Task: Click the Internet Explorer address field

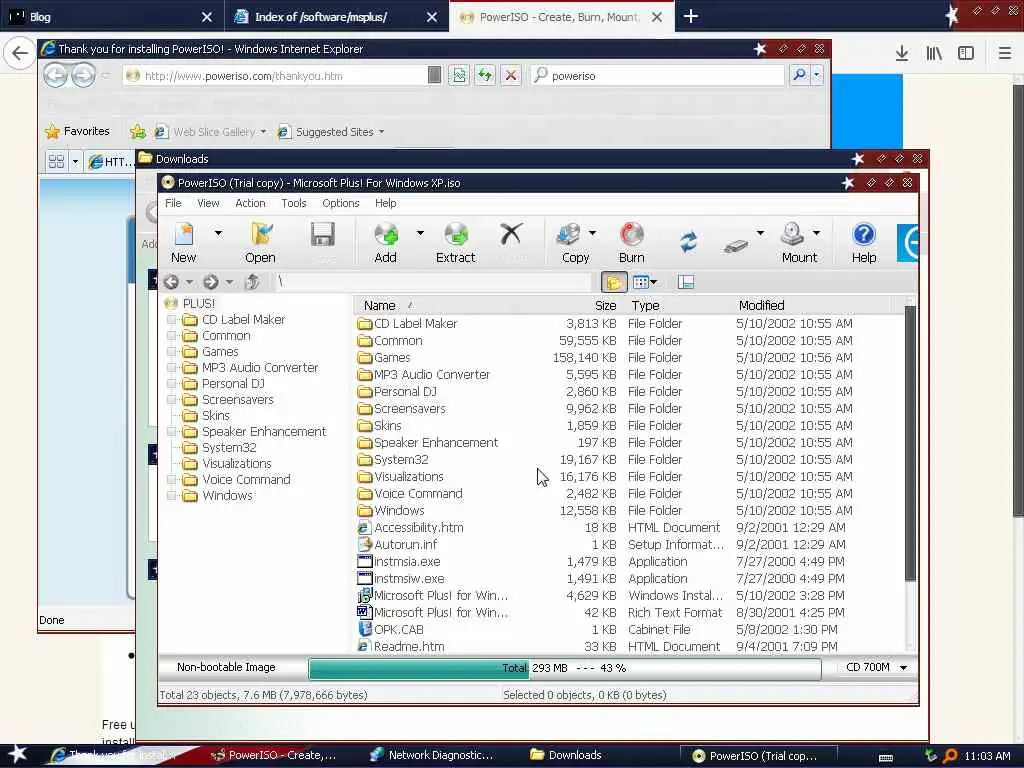Action: point(281,76)
